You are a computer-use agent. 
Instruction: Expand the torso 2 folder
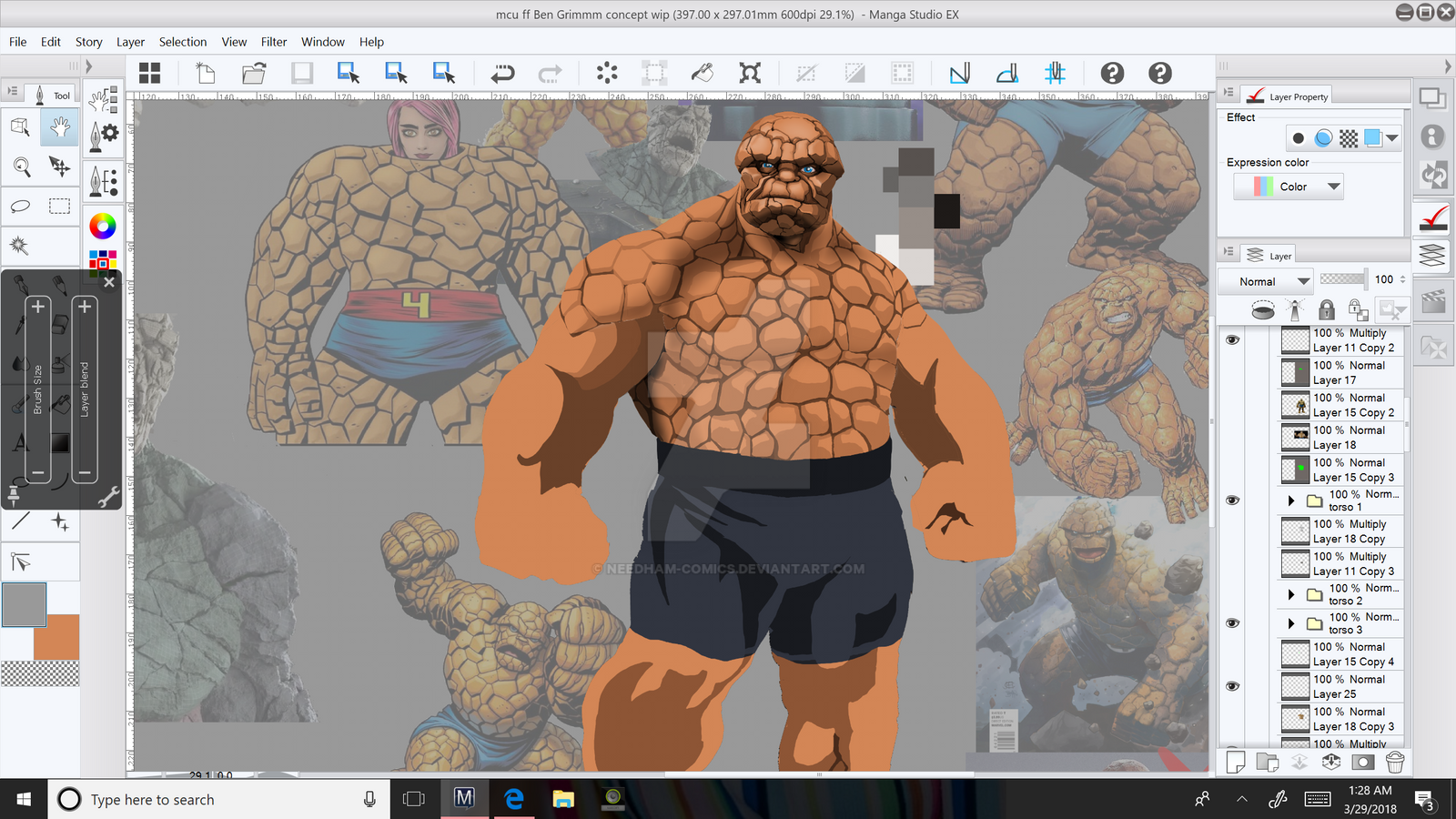(1290, 594)
